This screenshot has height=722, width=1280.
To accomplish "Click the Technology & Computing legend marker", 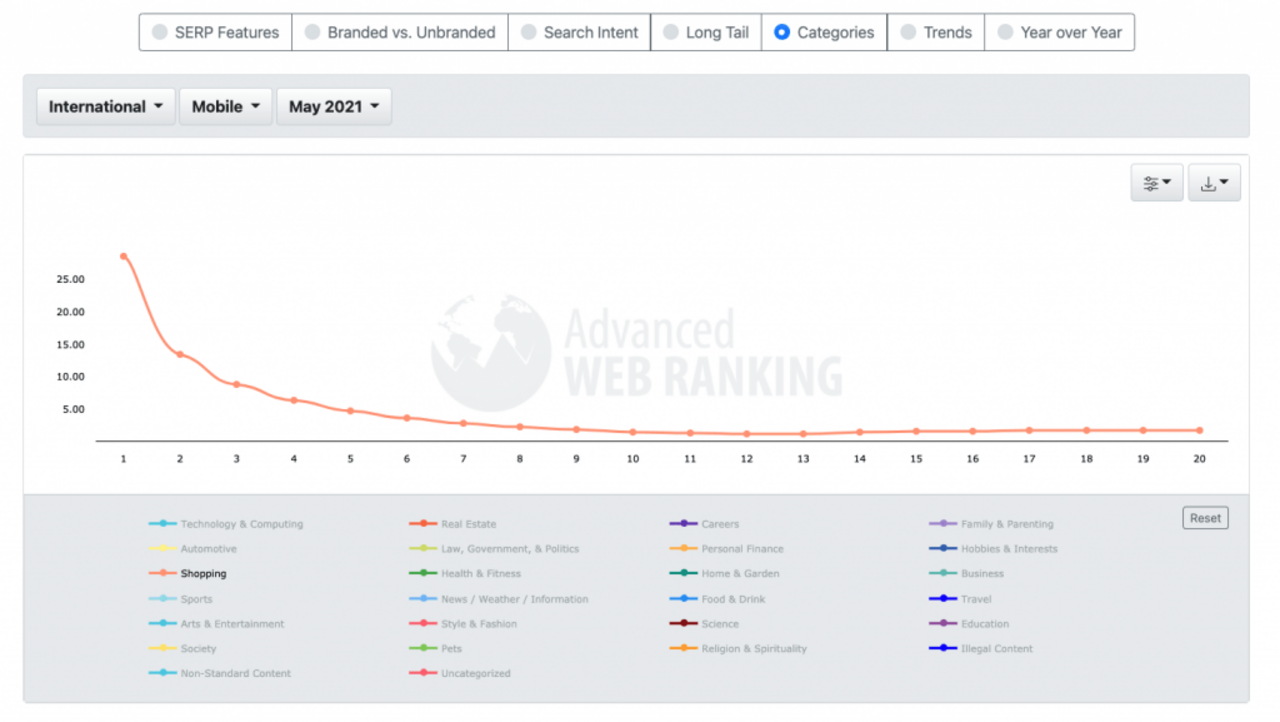I will 162,524.
